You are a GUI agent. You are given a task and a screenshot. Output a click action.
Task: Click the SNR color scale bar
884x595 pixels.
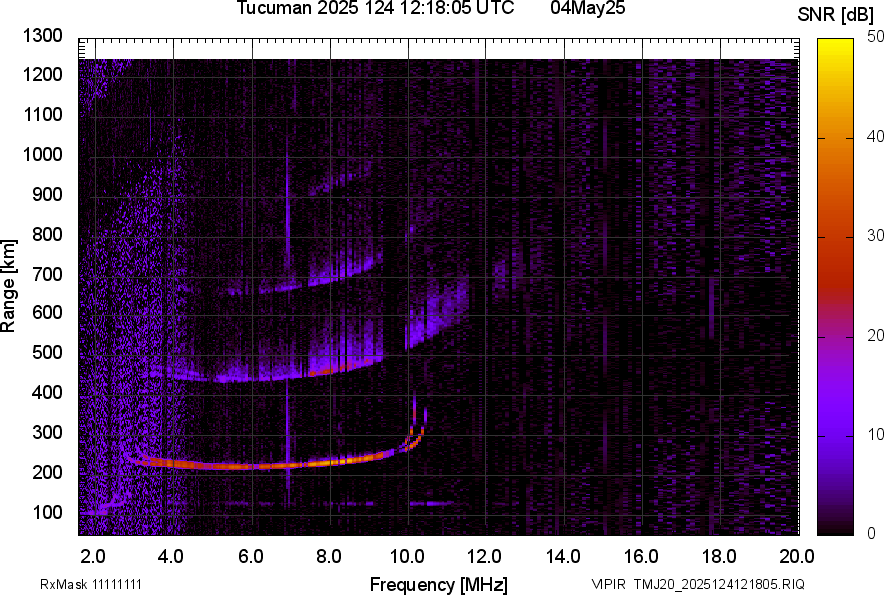pyautogui.click(x=836, y=287)
